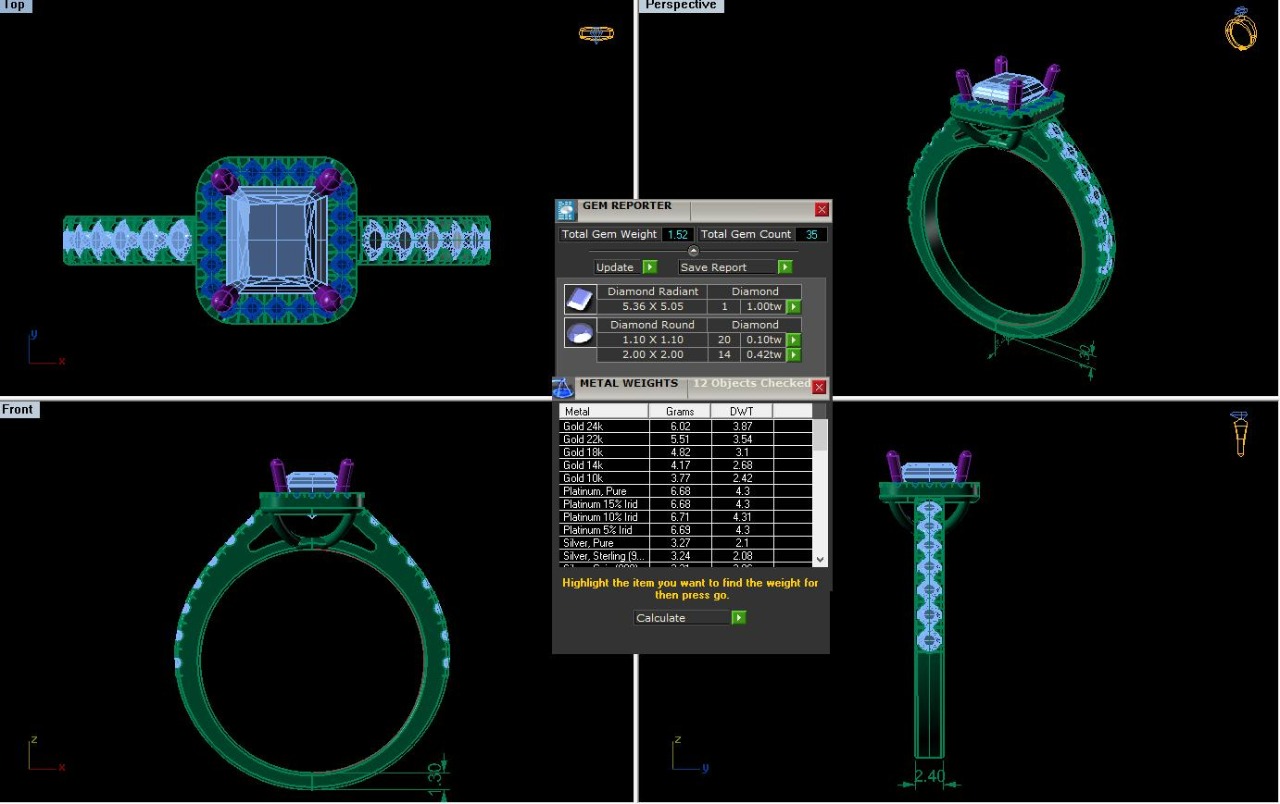The height and width of the screenshot is (804, 1280).
Task: Click the Total Gem Weight value field
Action: click(677, 234)
